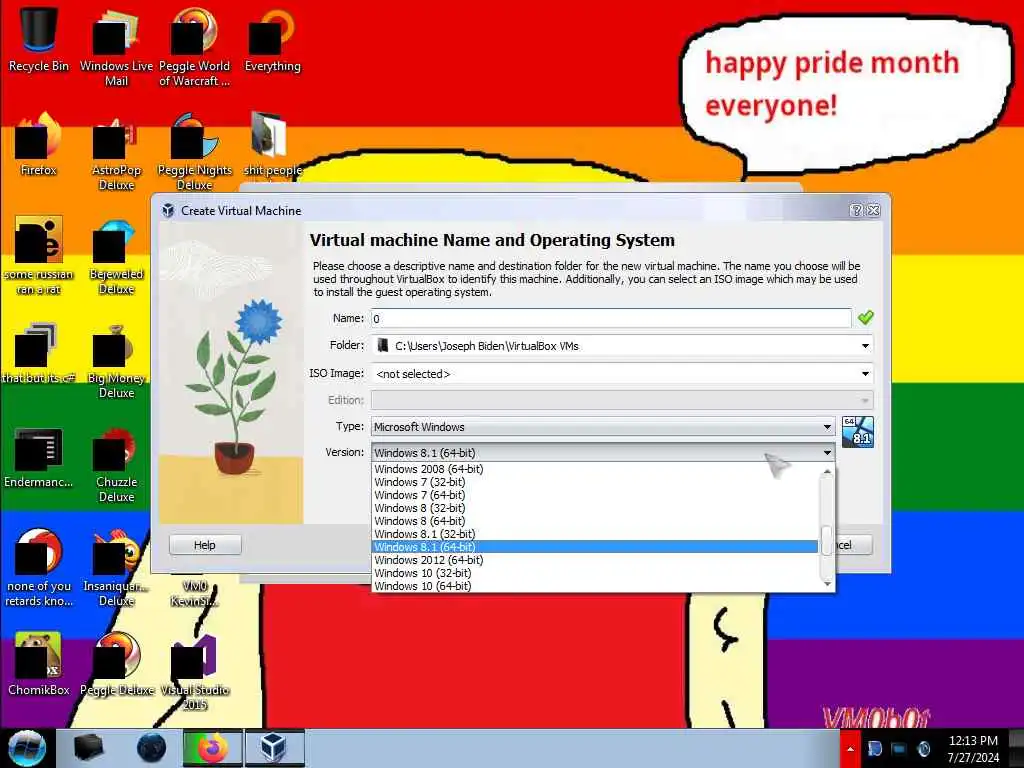The height and width of the screenshot is (768, 1024).
Task: Choose Windows 7 (64-bit) version
Action: pos(595,495)
